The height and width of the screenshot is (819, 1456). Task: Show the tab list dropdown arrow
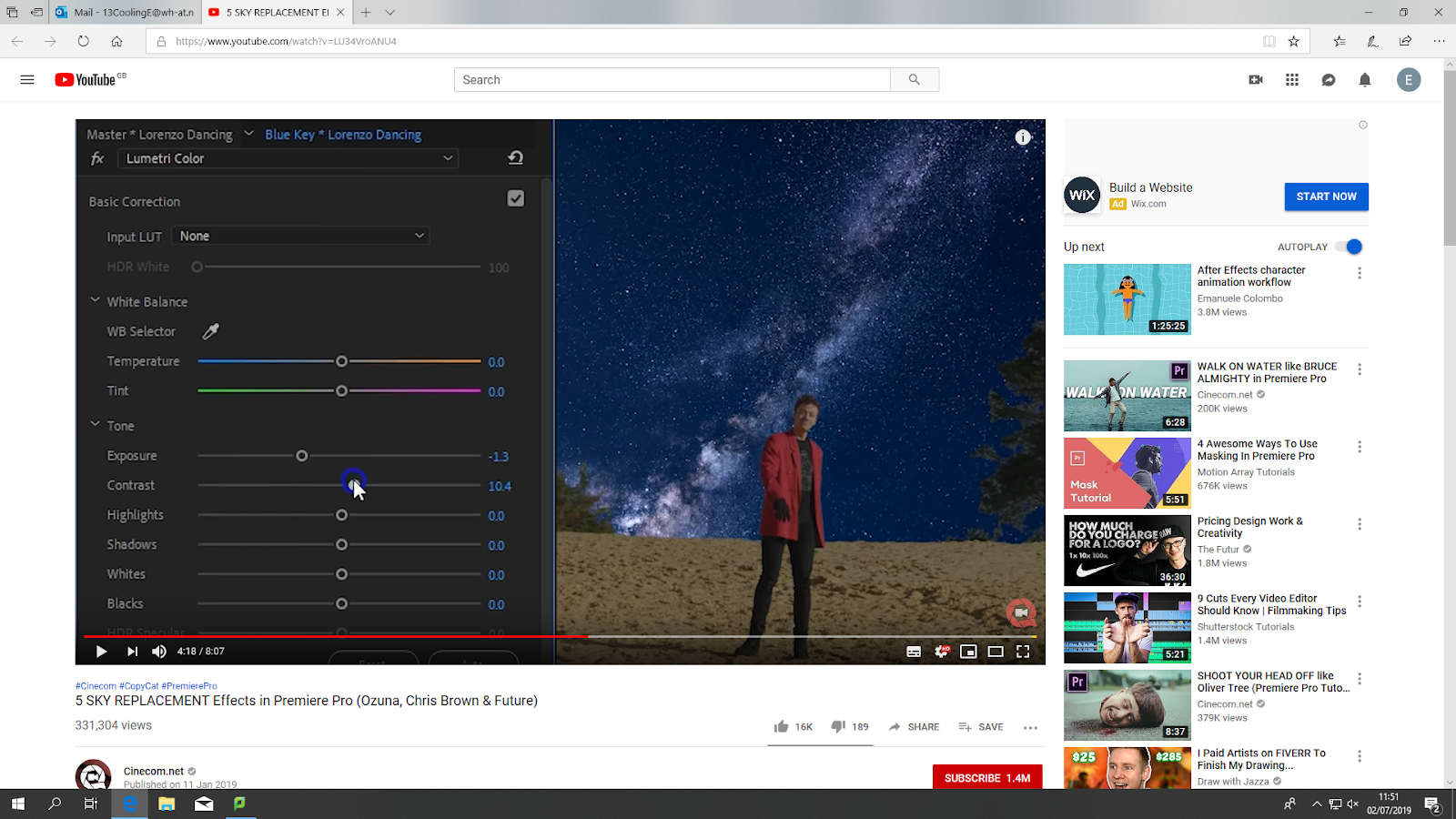[x=390, y=13]
